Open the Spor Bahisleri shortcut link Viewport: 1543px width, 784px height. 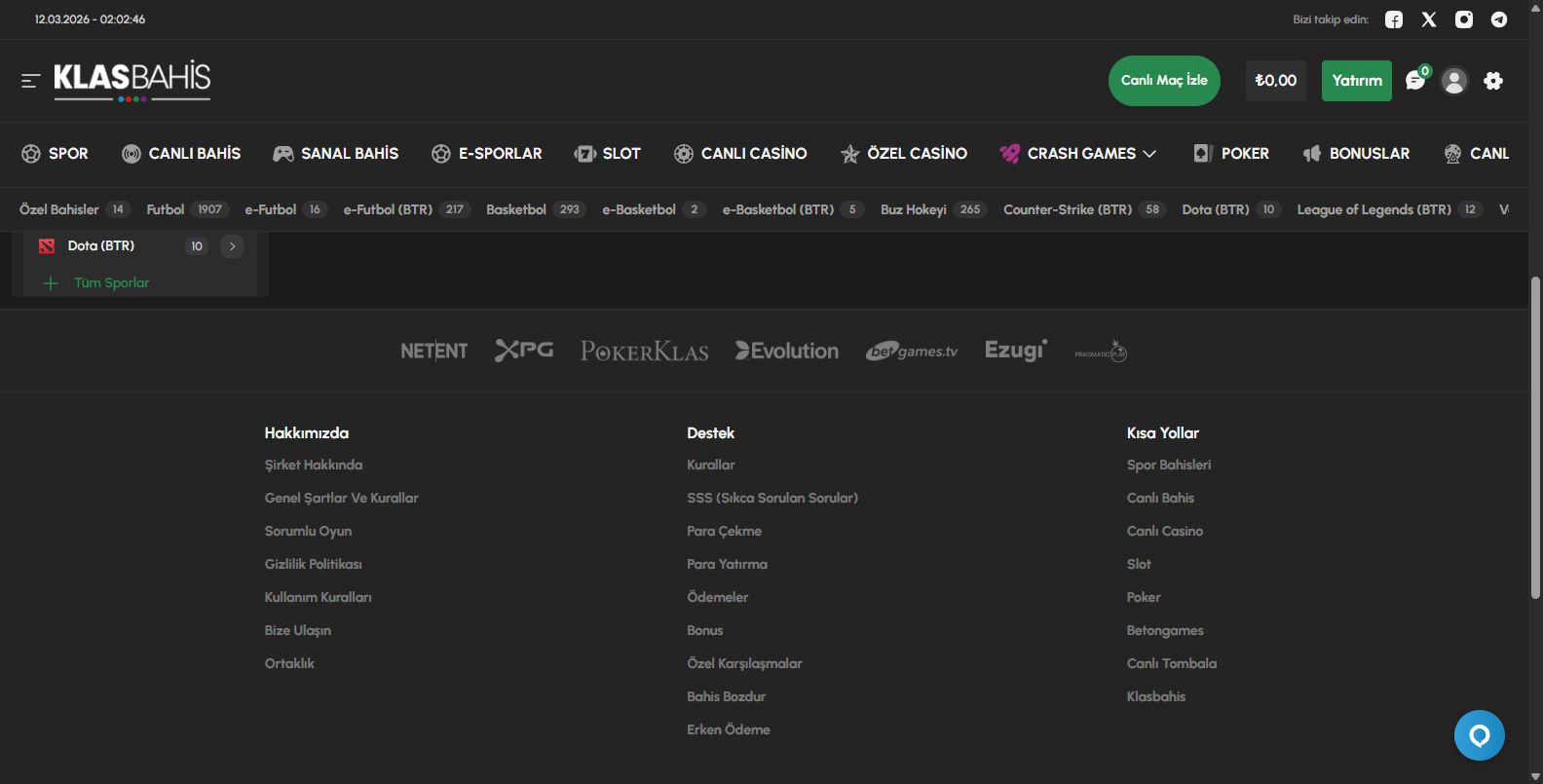[x=1169, y=466]
